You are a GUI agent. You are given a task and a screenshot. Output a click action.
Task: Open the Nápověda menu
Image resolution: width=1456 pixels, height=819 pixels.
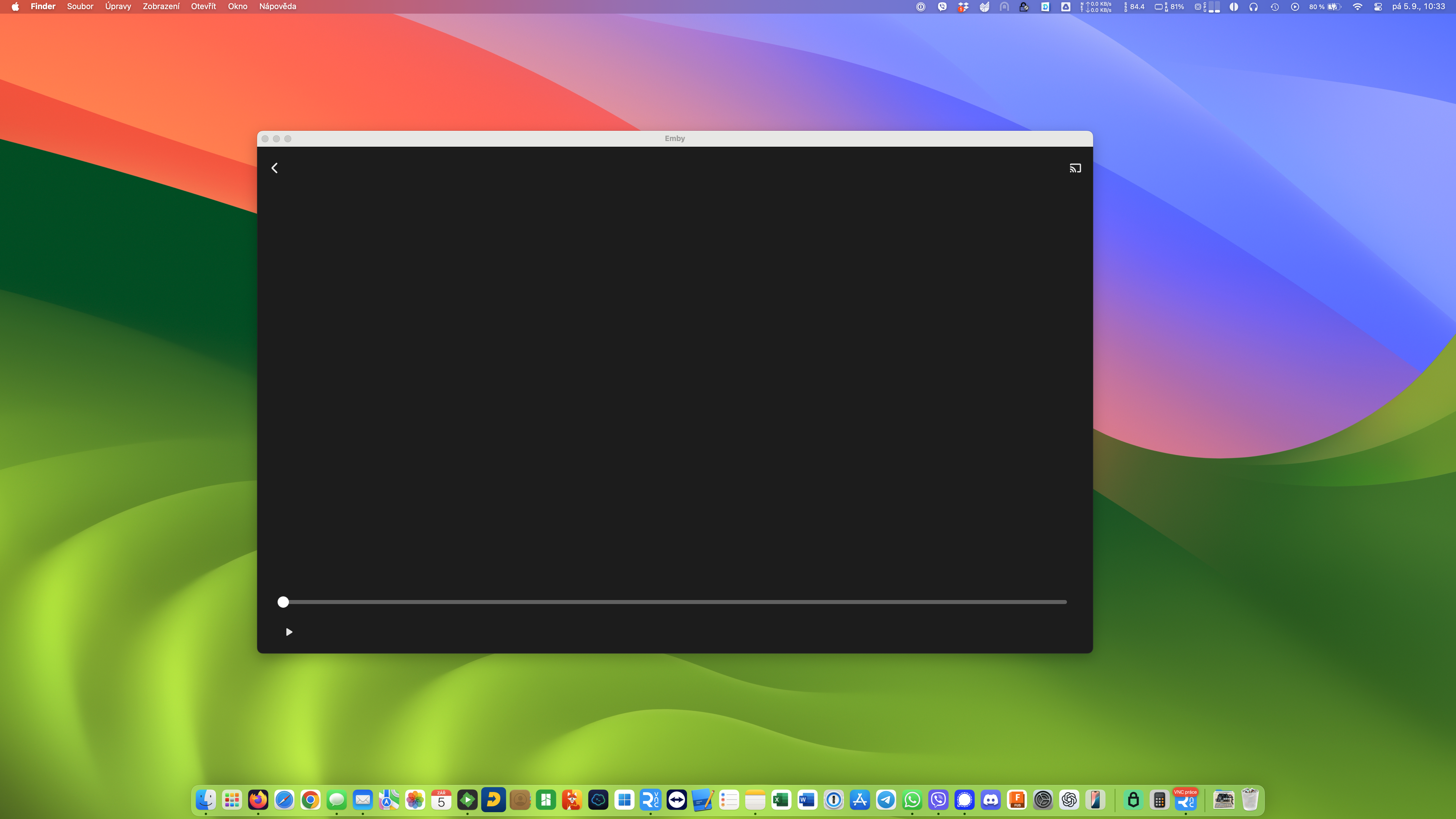pos(278,6)
